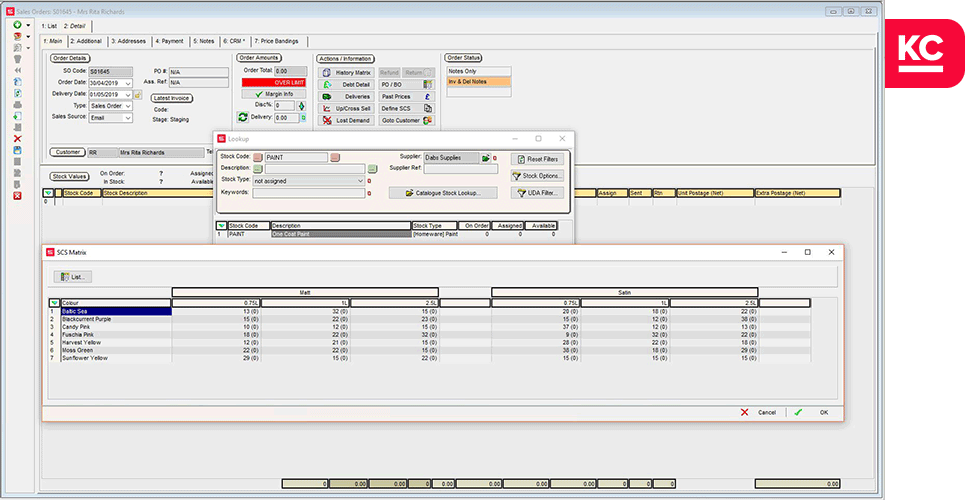
Task: Click the Past Prices button
Action: (x=406, y=97)
